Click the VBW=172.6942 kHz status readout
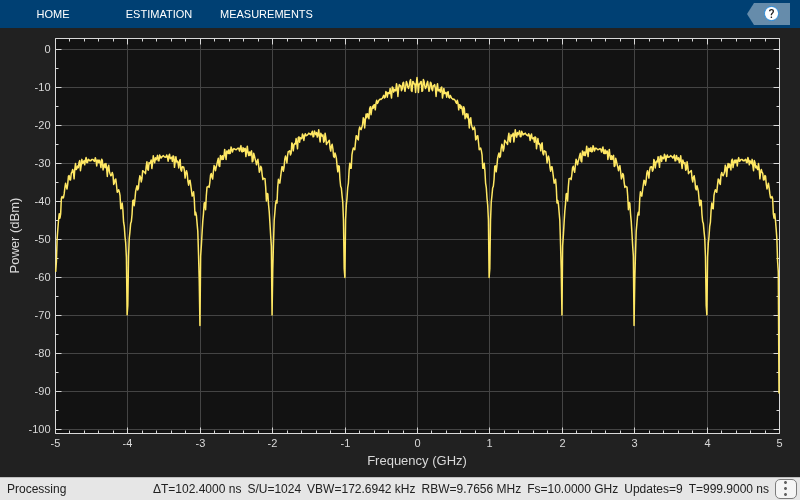This screenshot has height=500, width=800. click(x=361, y=489)
